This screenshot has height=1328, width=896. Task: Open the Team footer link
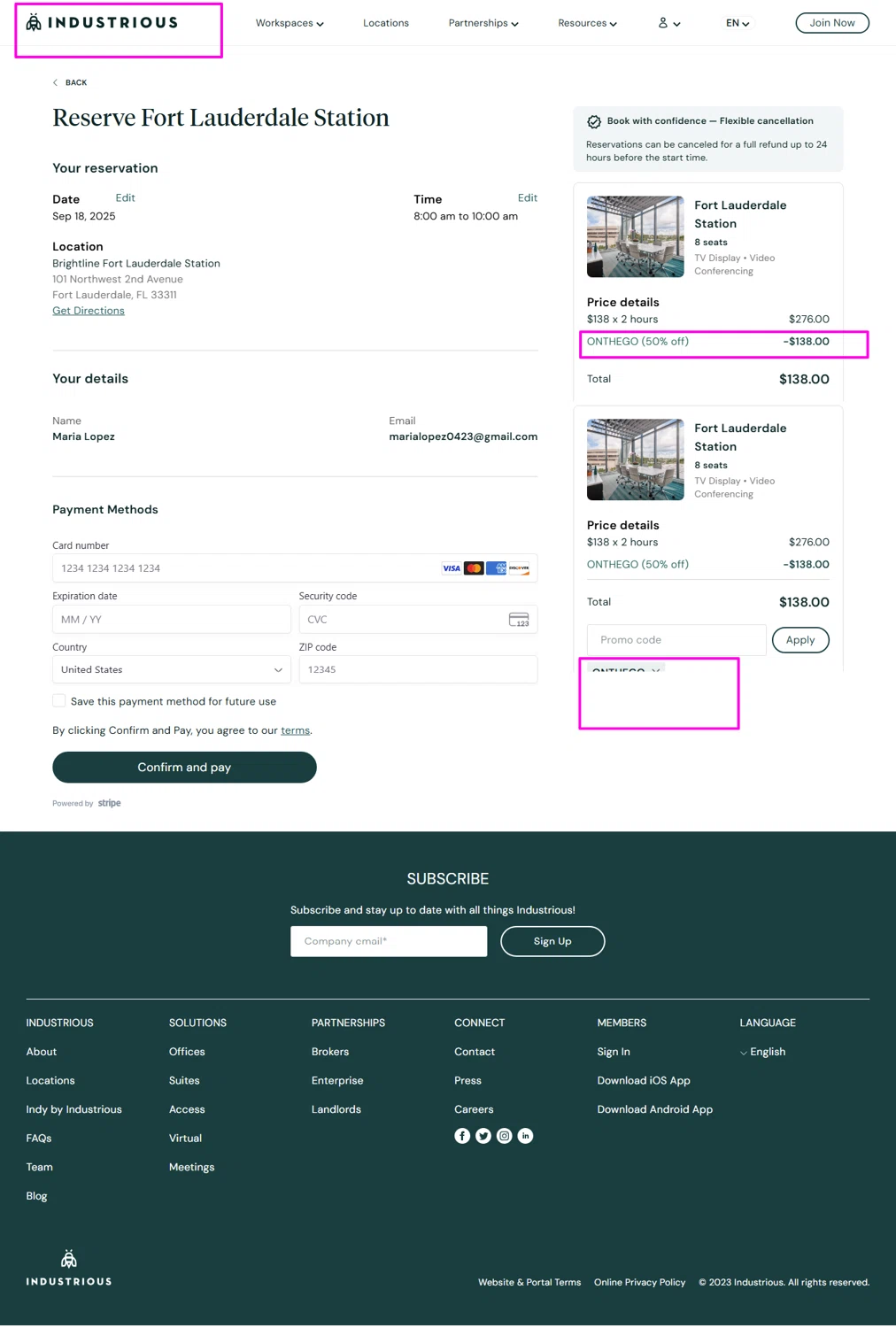(40, 1168)
